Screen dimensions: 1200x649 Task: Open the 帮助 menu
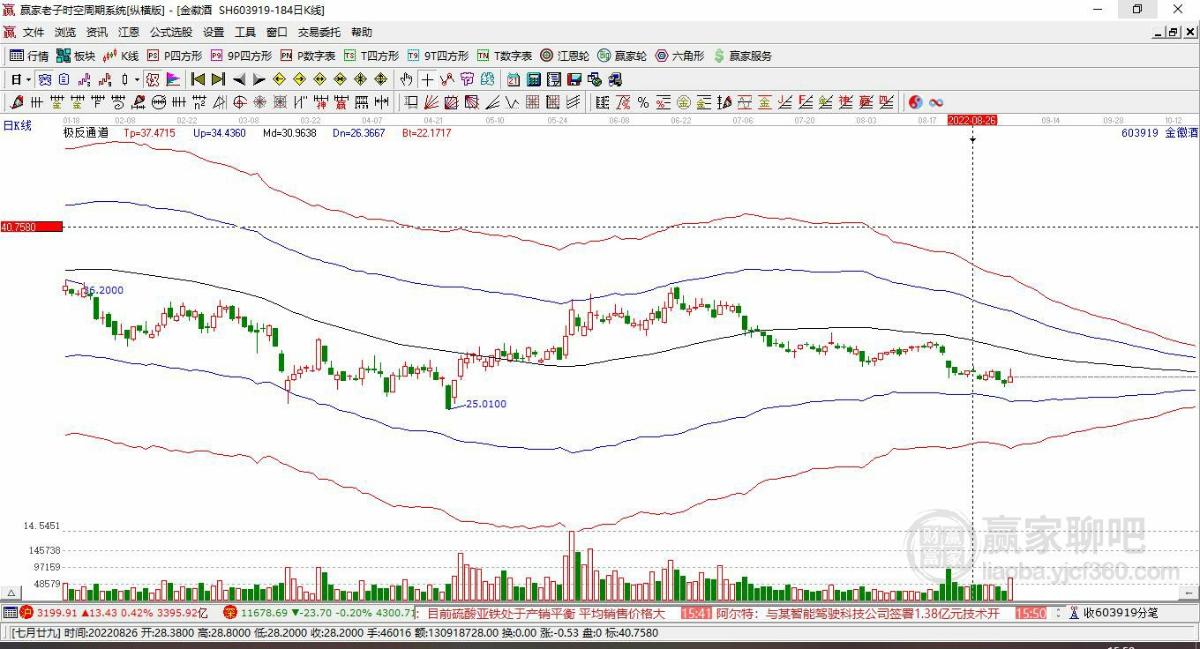click(x=361, y=32)
